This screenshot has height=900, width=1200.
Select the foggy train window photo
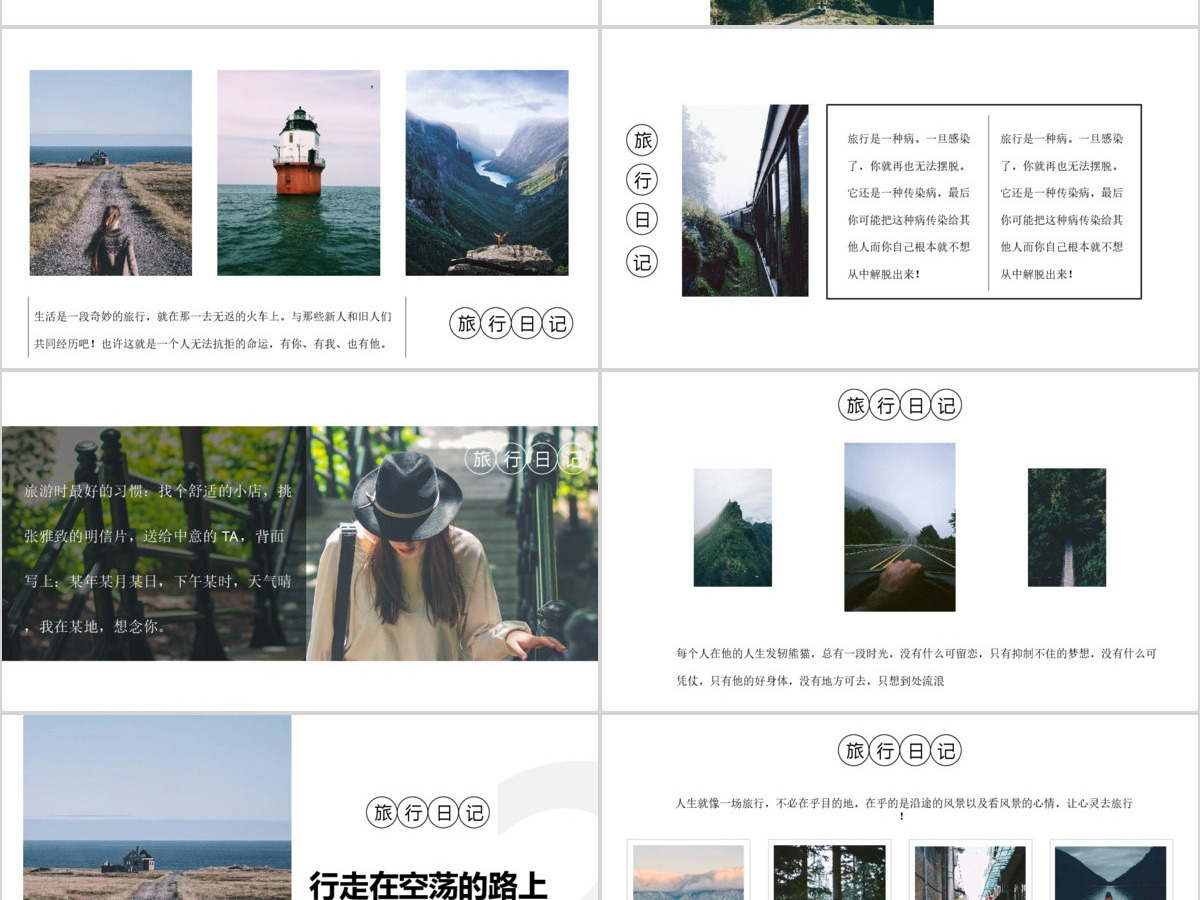click(x=745, y=200)
